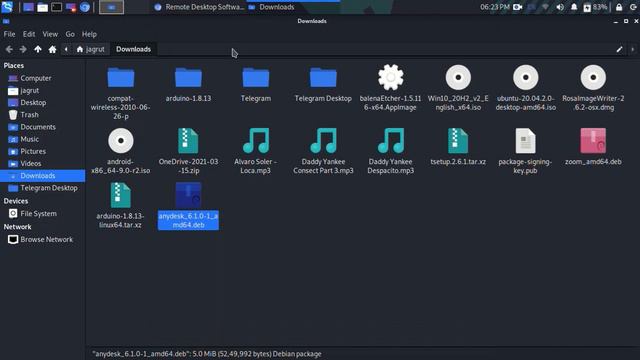Open the View menu
The height and width of the screenshot is (360, 640).
[x=50, y=34]
